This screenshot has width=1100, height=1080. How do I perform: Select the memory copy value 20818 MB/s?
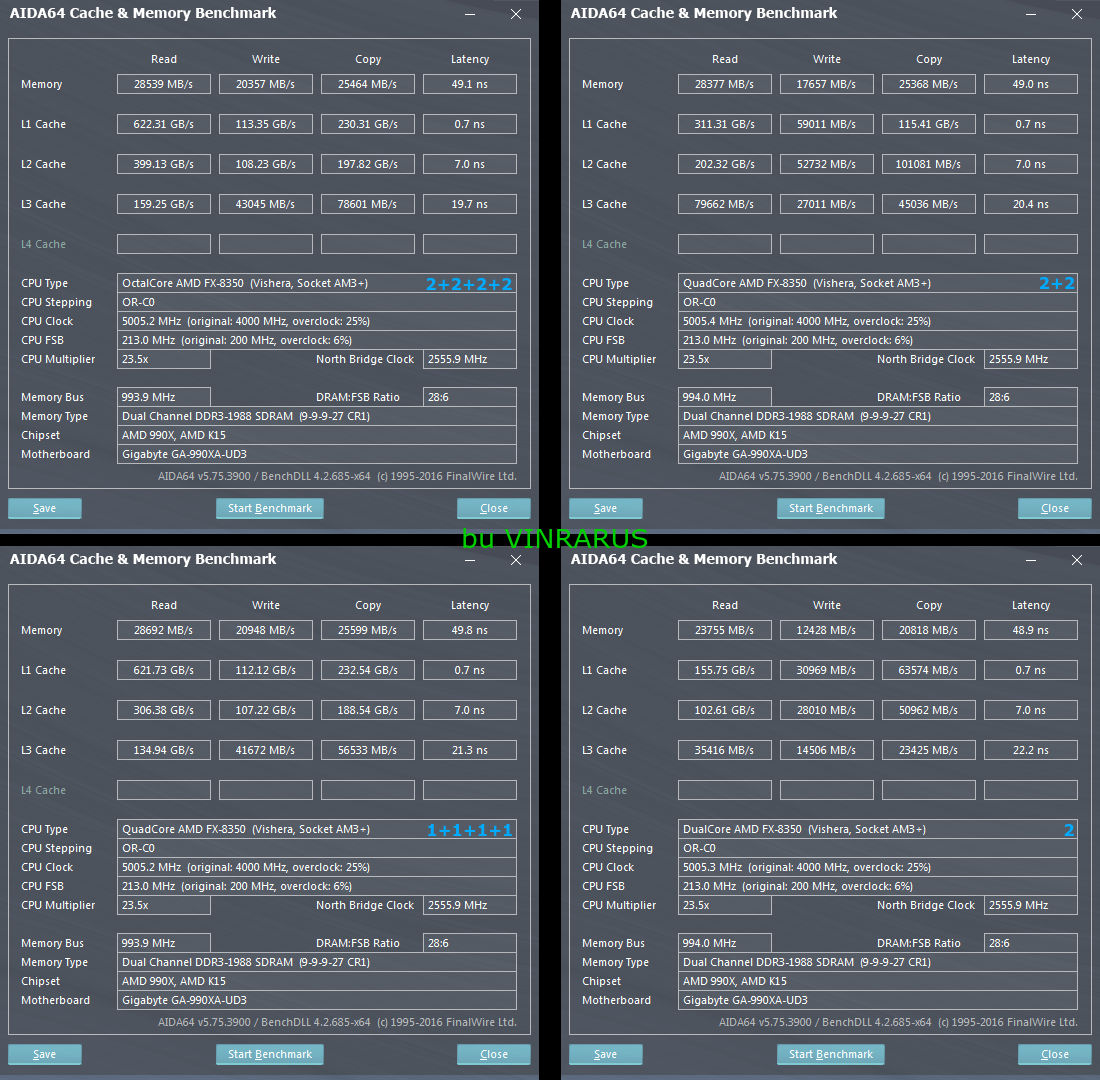[929, 630]
